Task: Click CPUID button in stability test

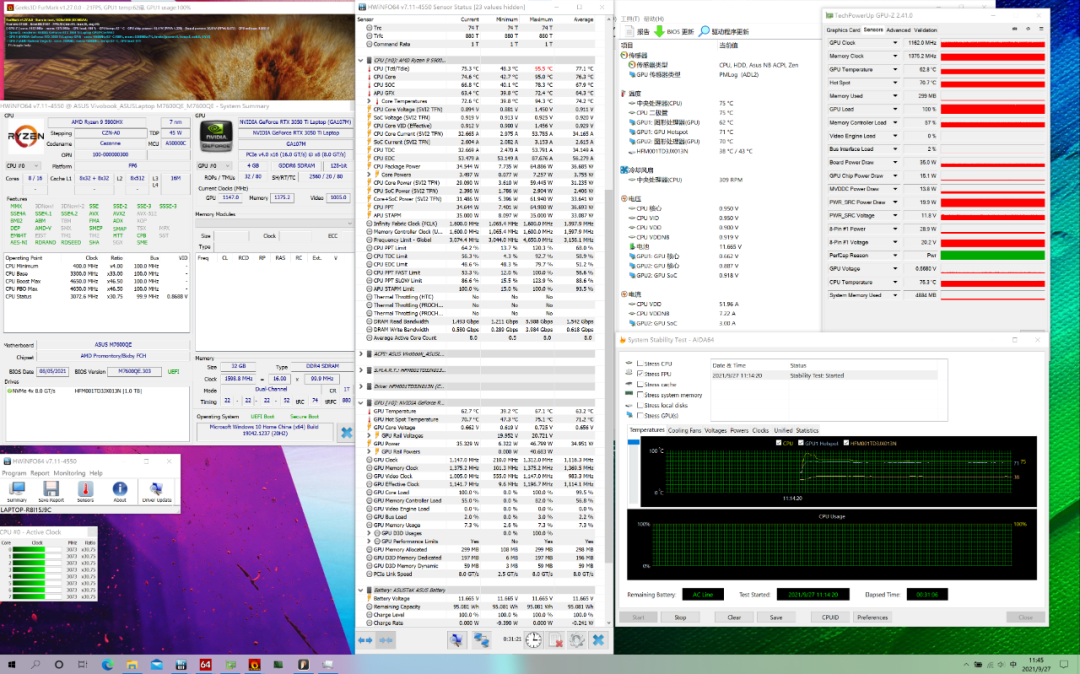Action: [830, 618]
